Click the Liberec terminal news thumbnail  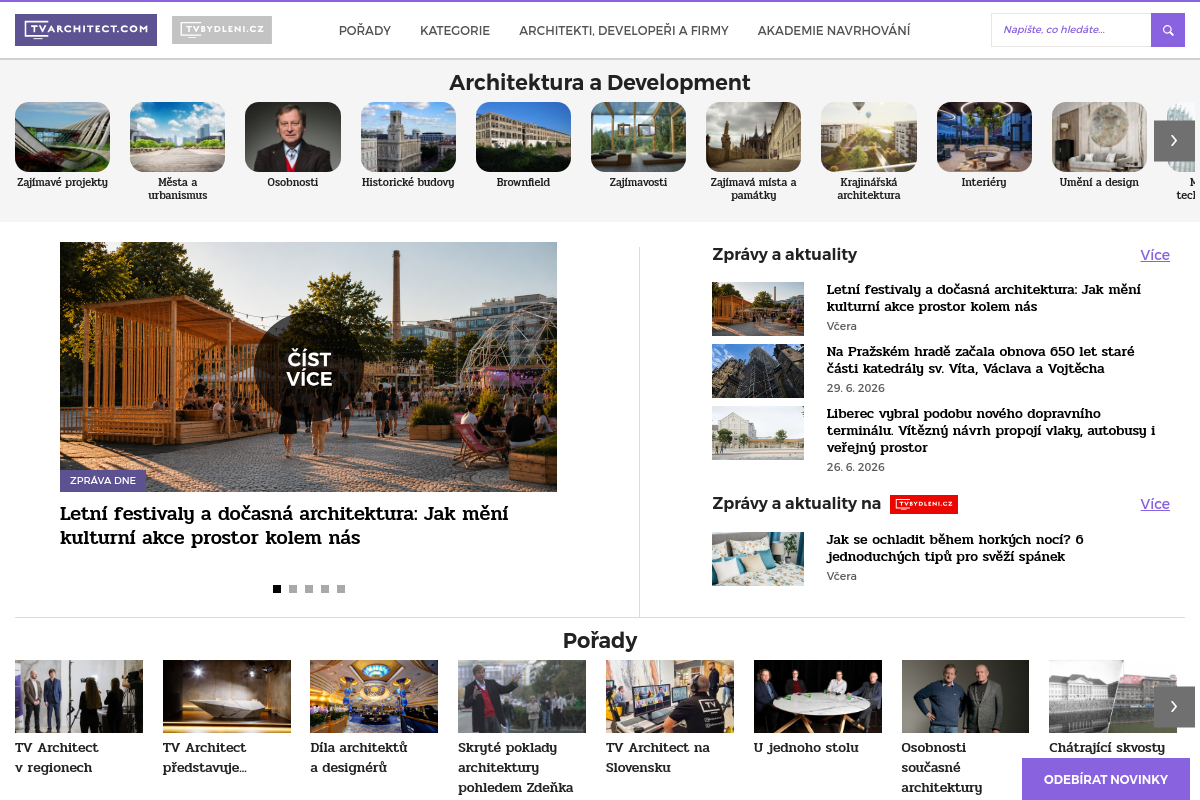click(758, 433)
